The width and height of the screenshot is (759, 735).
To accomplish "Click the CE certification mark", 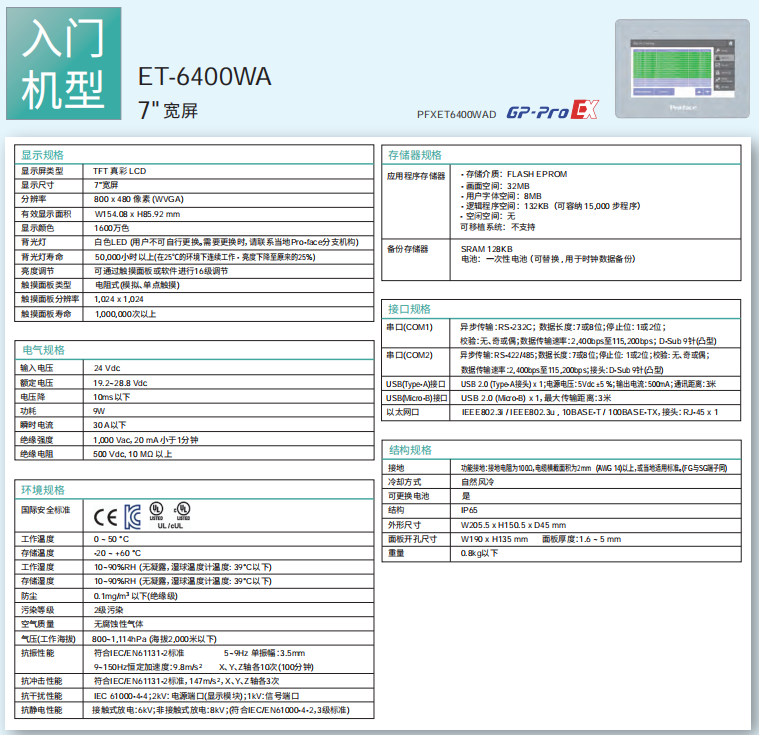I will tap(106, 517).
